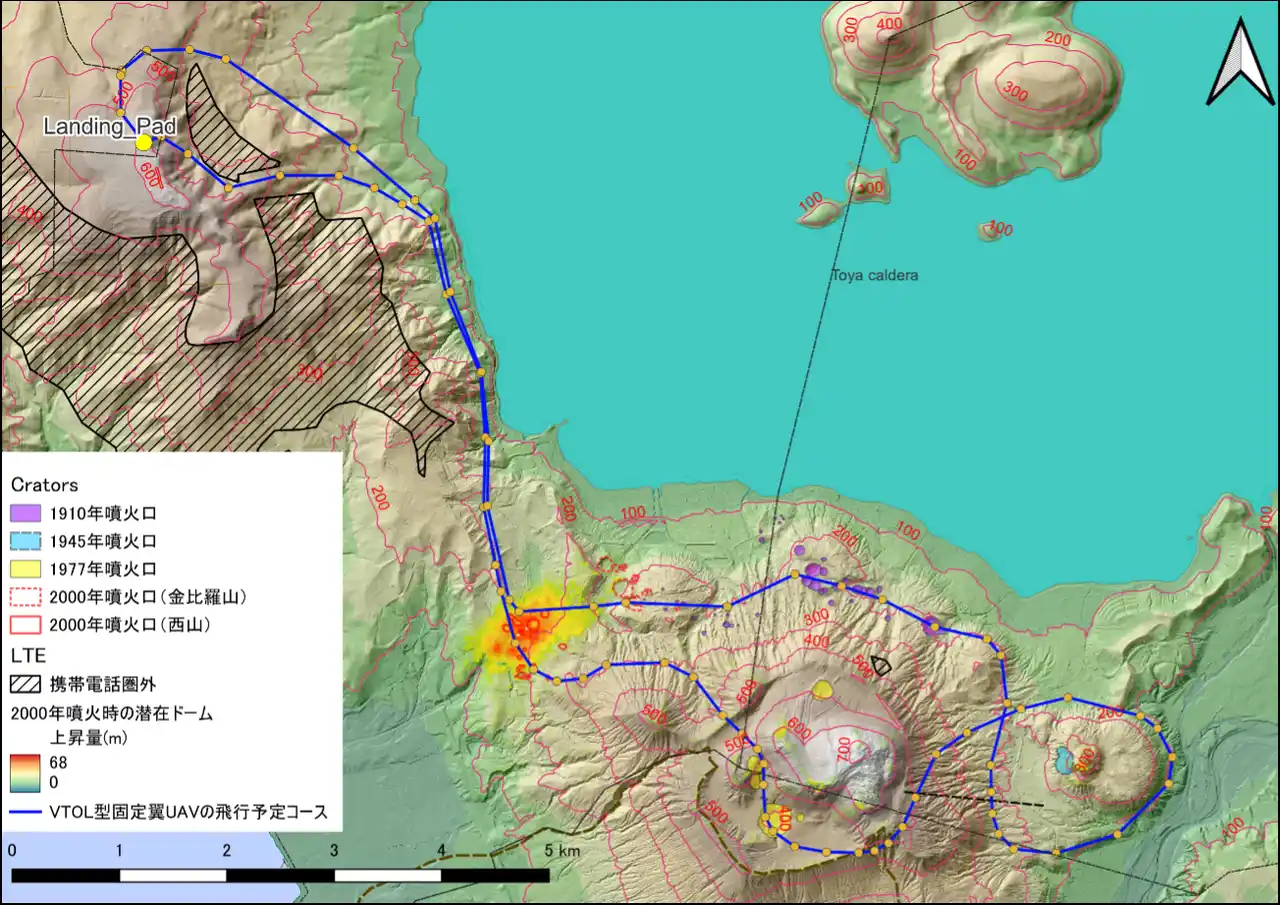Select the yellow Landing_Pad marker
Screen dimensions: 1280x905
(144, 142)
